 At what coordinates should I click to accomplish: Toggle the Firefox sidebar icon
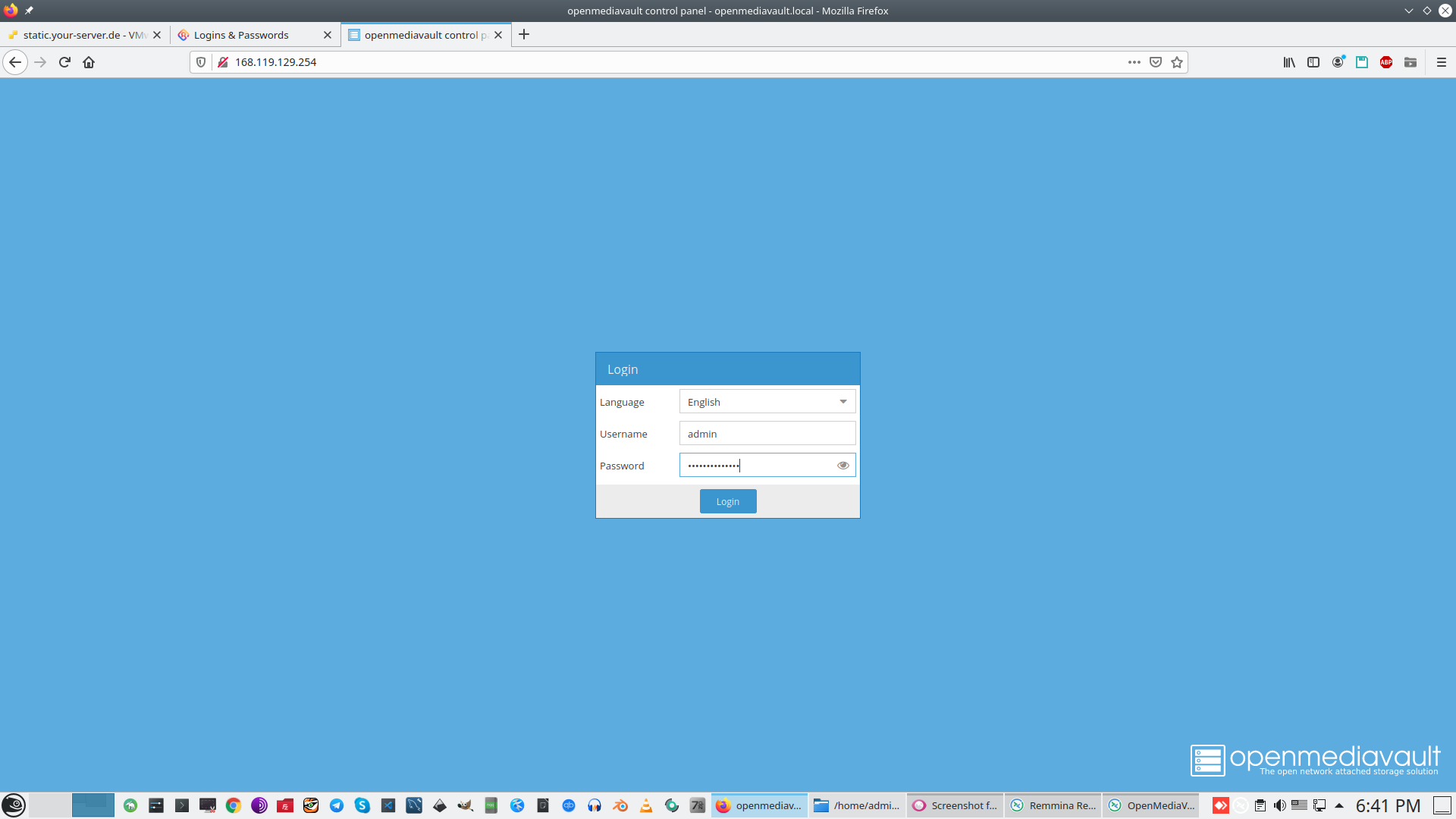tap(1313, 62)
